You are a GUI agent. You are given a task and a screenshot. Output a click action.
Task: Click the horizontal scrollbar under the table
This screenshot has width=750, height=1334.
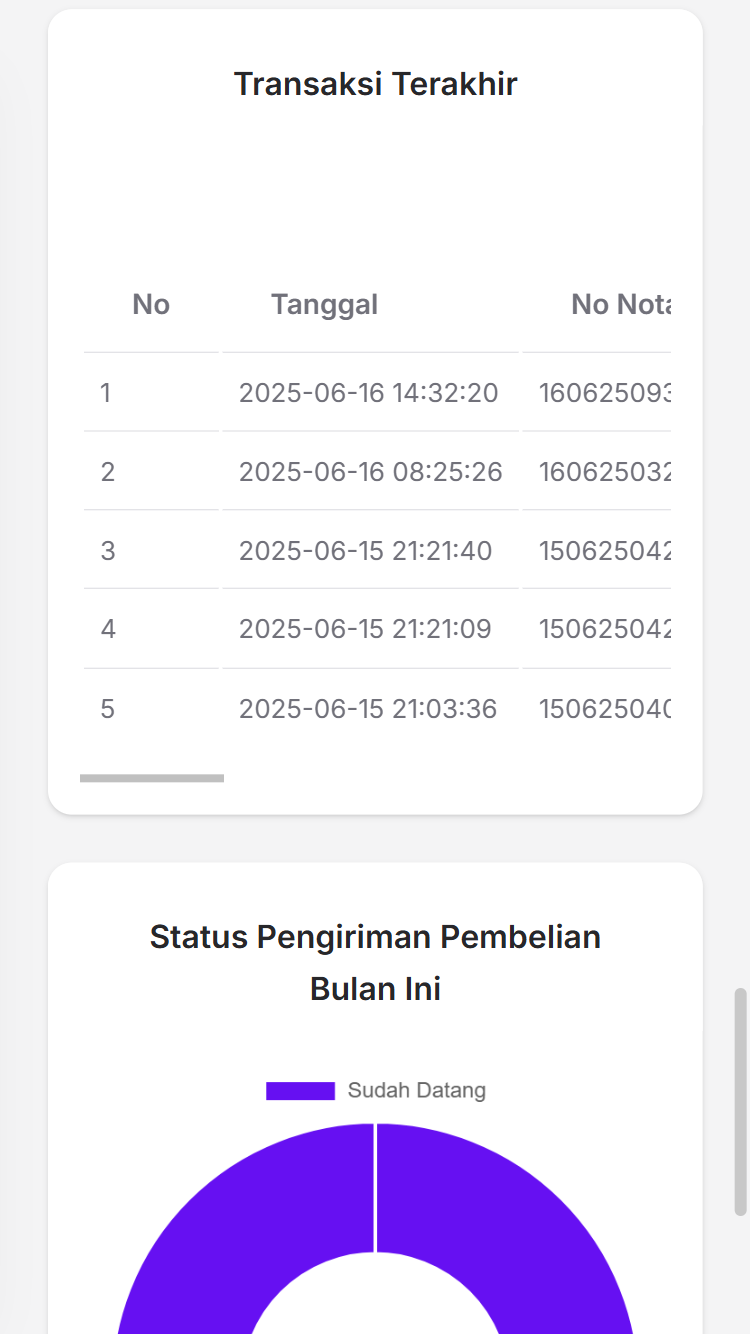pos(152,778)
